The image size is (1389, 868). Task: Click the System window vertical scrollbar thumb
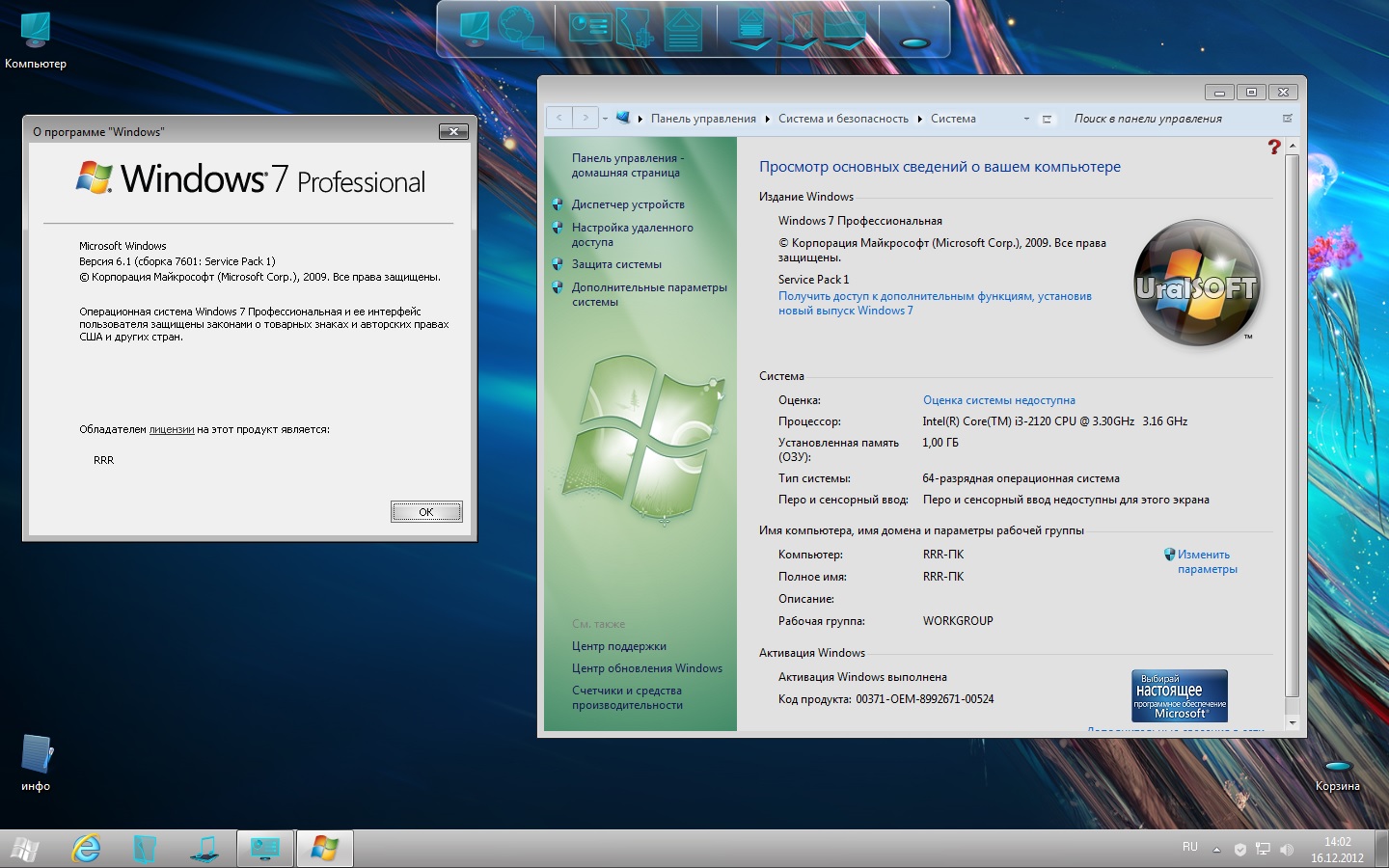1293,425
